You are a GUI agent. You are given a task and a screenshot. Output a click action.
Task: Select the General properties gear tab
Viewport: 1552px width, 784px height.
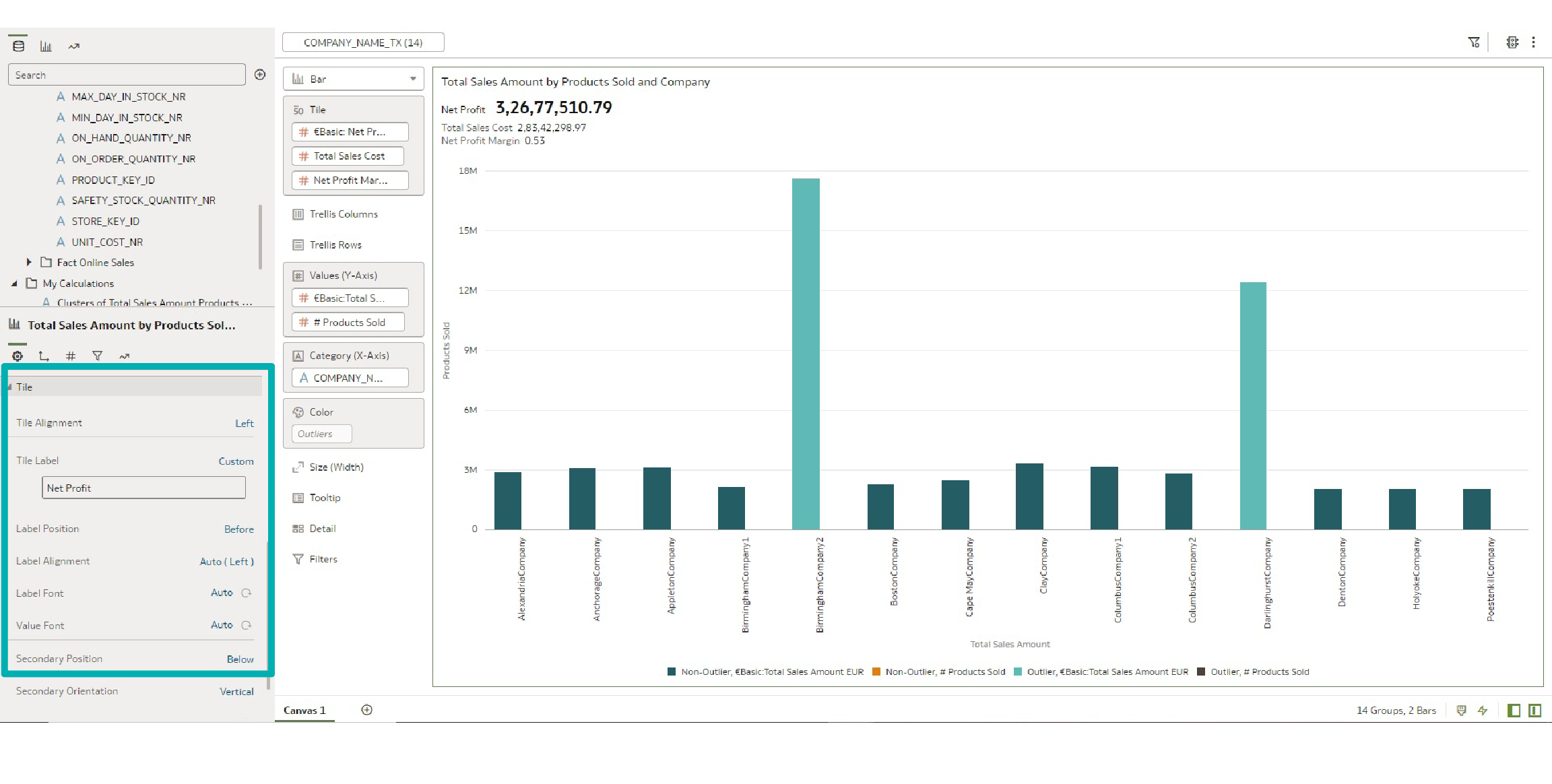[x=18, y=356]
